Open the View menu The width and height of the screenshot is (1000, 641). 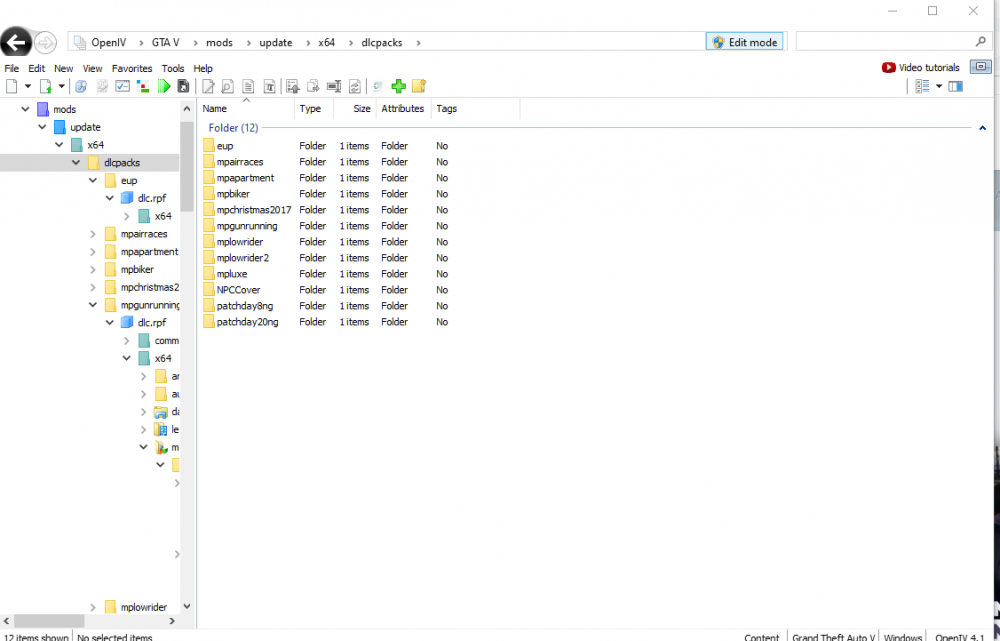click(92, 68)
